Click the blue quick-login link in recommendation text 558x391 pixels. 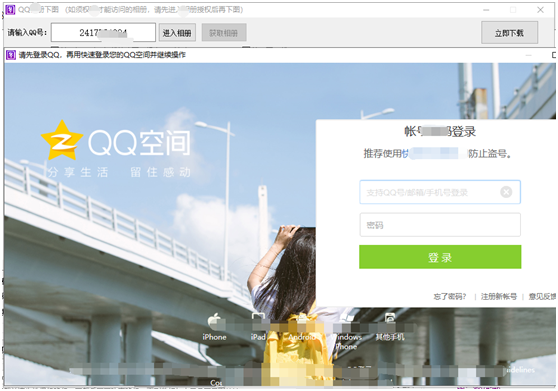coord(434,153)
